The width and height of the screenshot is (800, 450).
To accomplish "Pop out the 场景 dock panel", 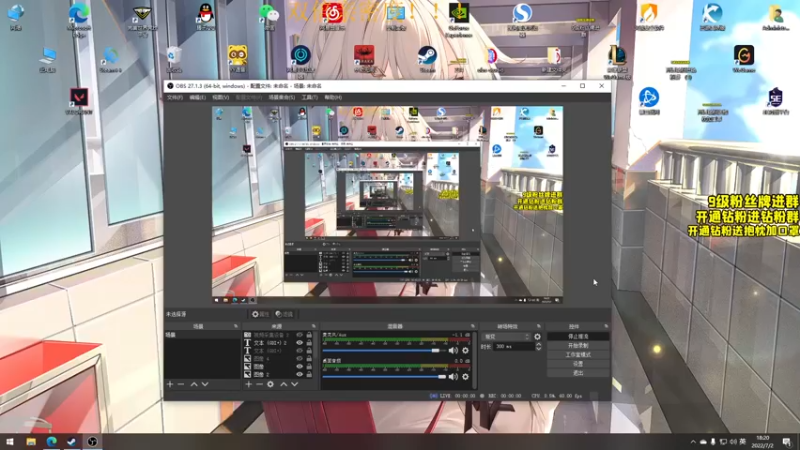I will click(x=236, y=326).
